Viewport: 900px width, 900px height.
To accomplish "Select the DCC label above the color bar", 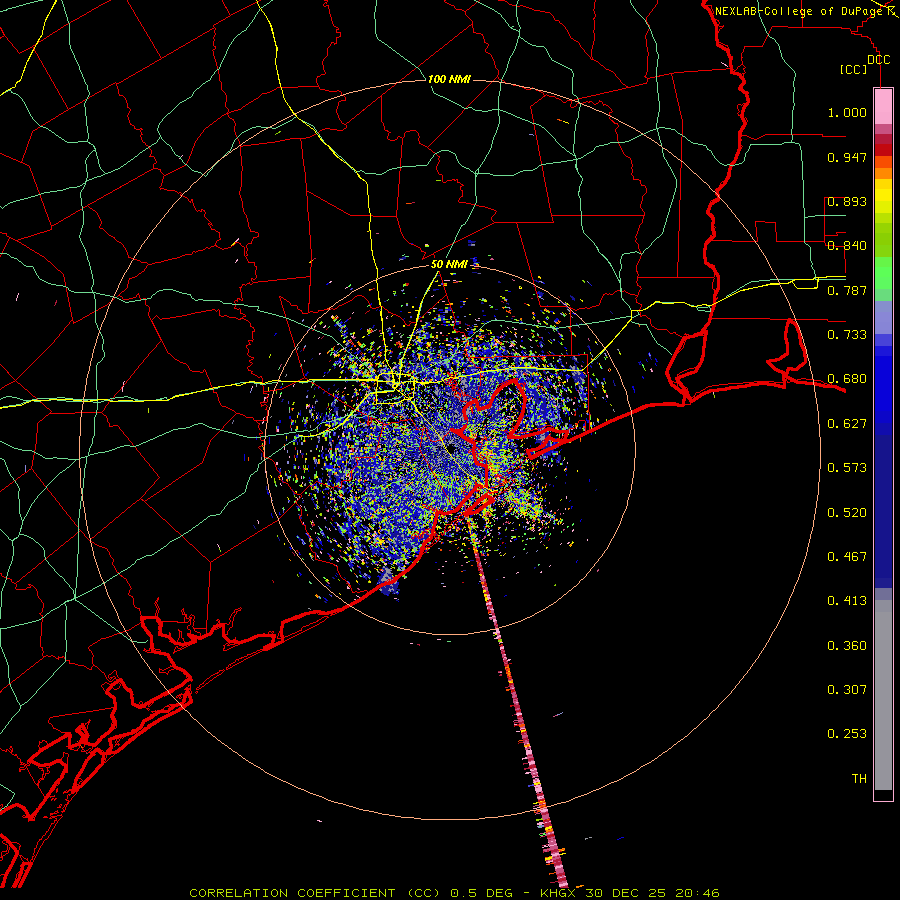I will [878, 60].
